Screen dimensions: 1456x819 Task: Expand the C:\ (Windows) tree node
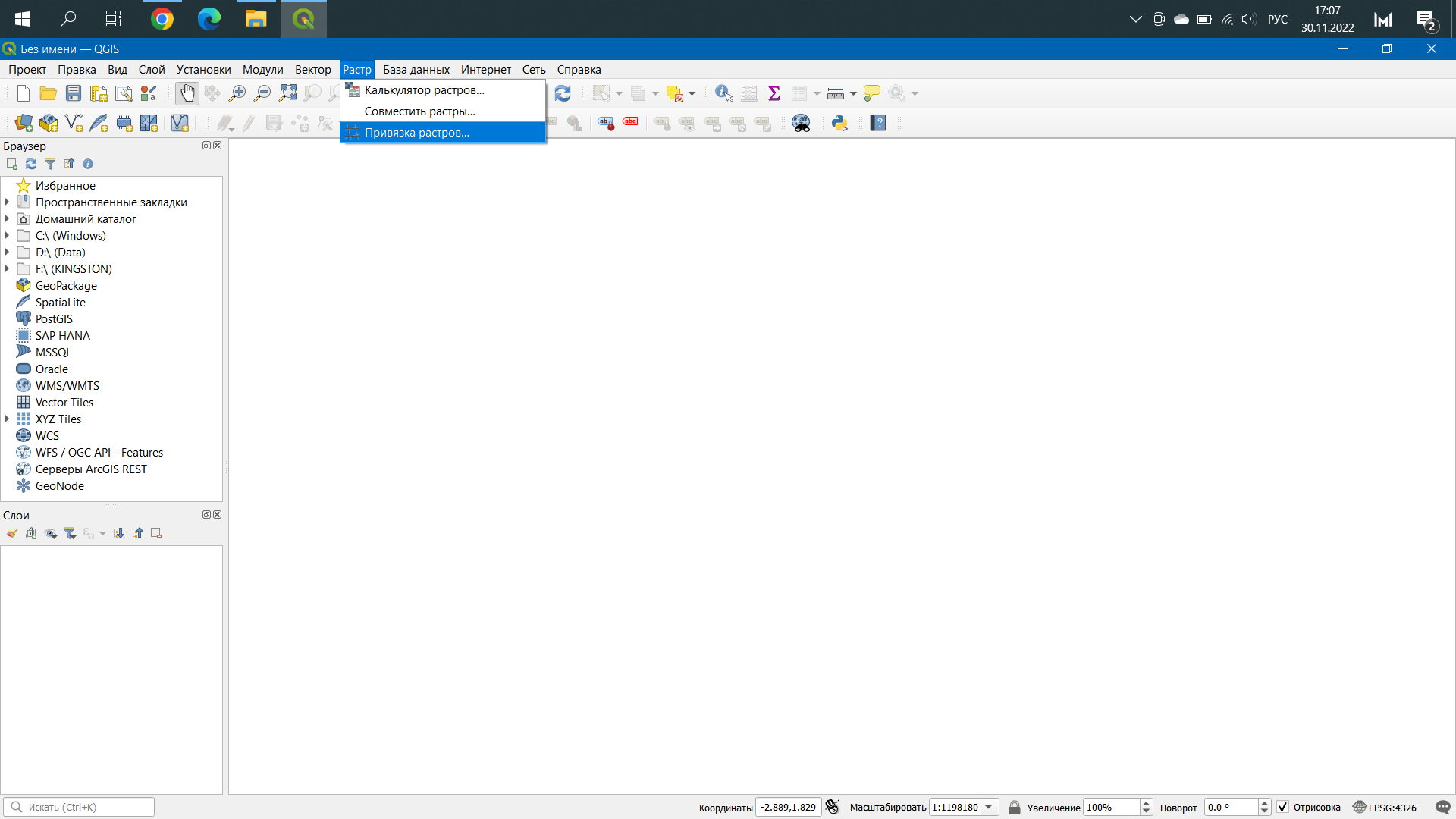(8, 236)
